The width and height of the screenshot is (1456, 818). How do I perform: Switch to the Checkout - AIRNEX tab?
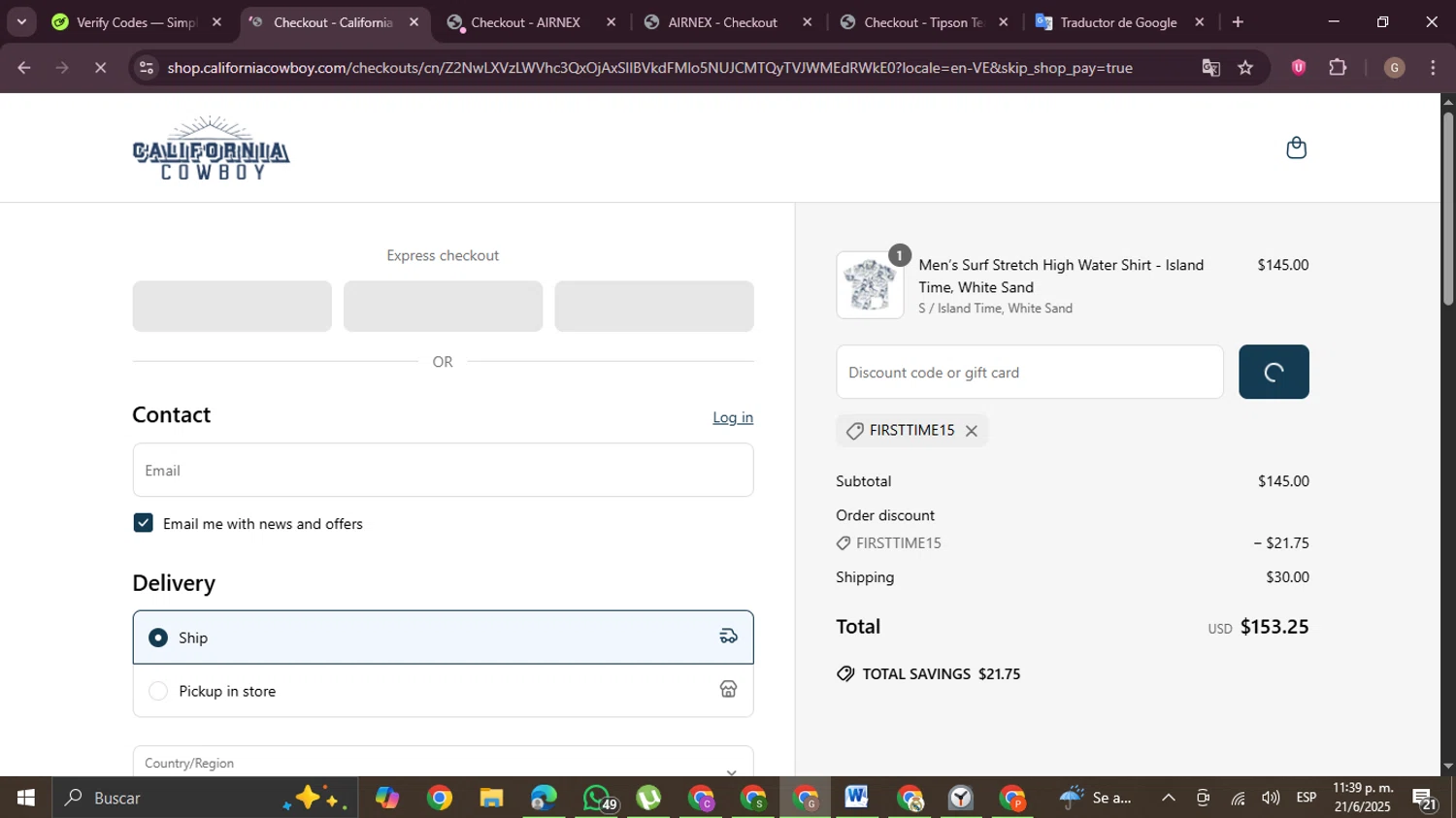point(525,22)
